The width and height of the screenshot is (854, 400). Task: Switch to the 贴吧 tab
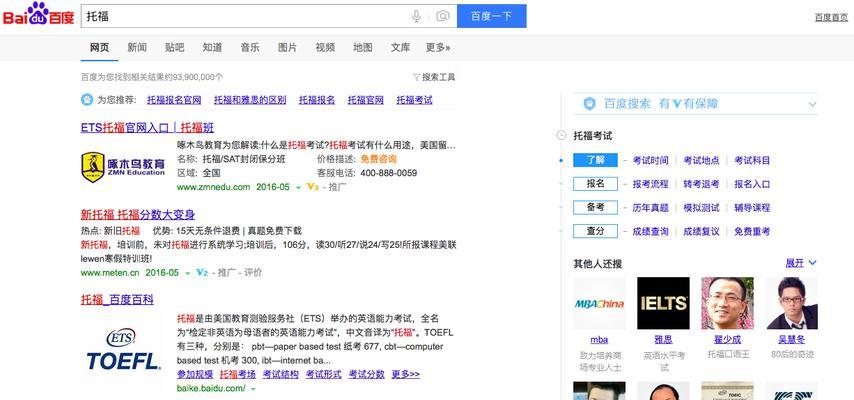tap(174, 48)
